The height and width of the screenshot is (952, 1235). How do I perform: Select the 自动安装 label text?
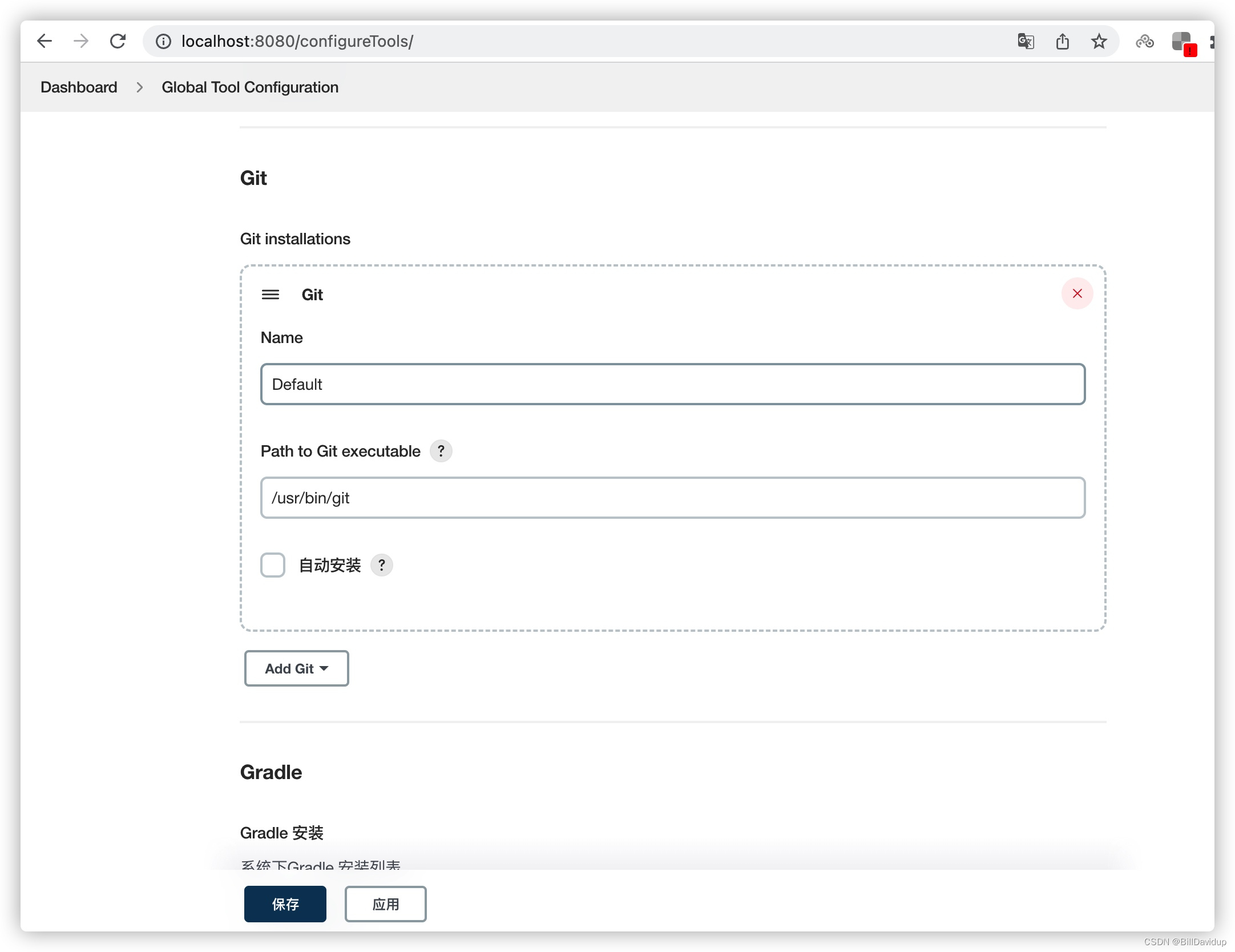[x=330, y=565]
